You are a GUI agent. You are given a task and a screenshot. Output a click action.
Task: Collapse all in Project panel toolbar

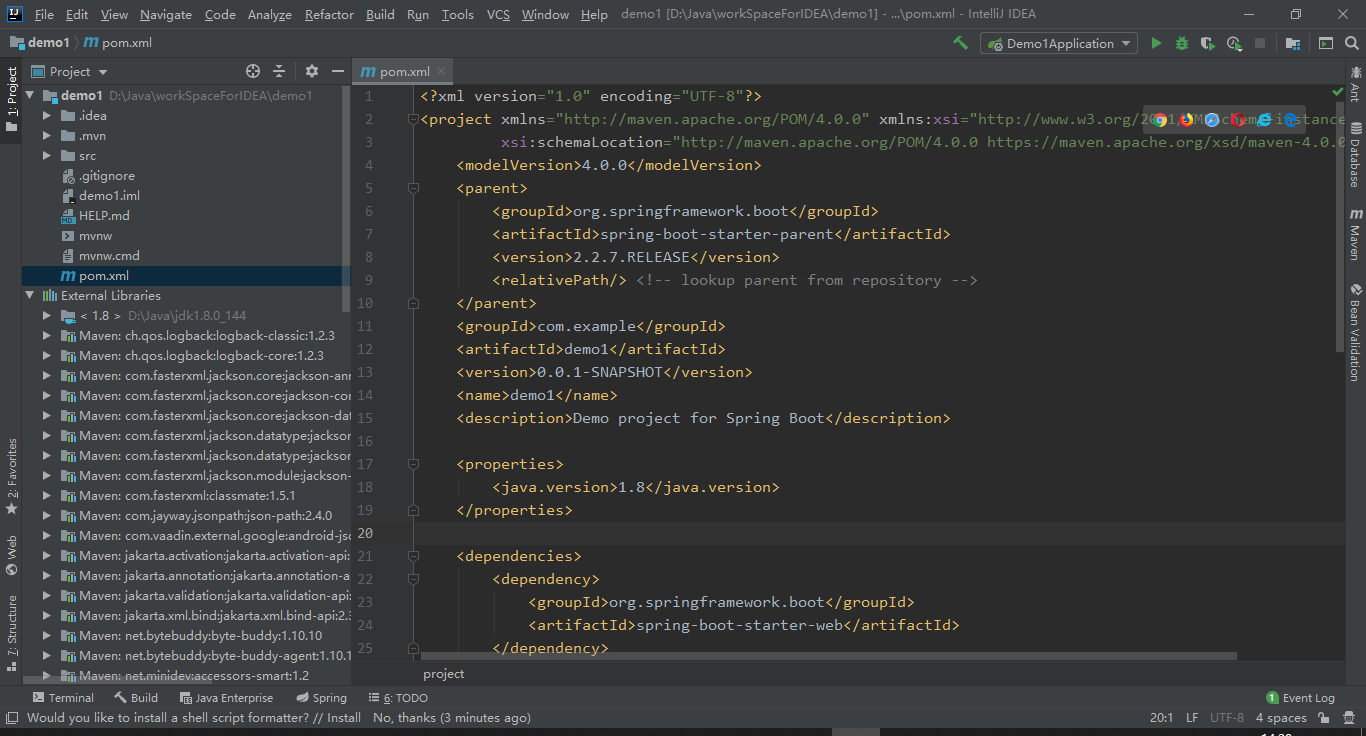tap(279, 71)
